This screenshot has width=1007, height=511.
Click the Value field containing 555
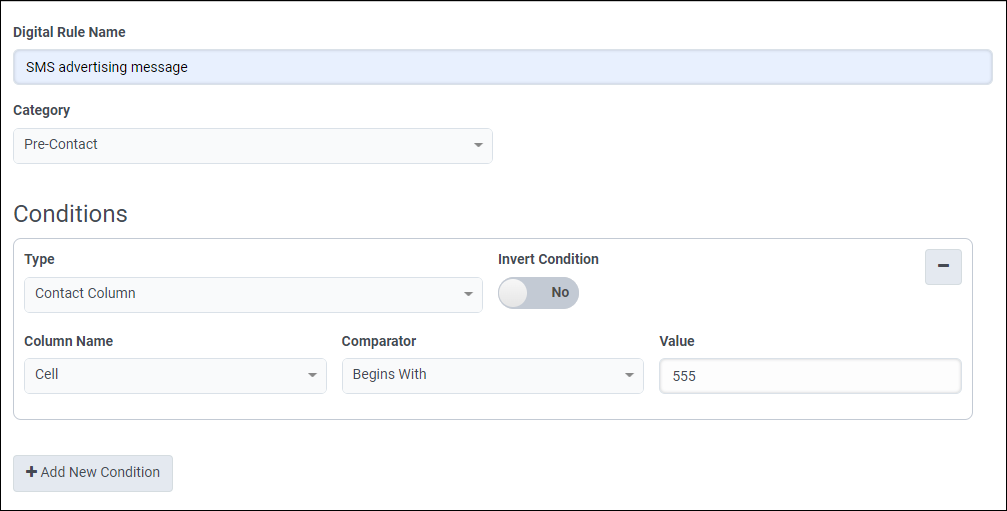(x=810, y=376)
